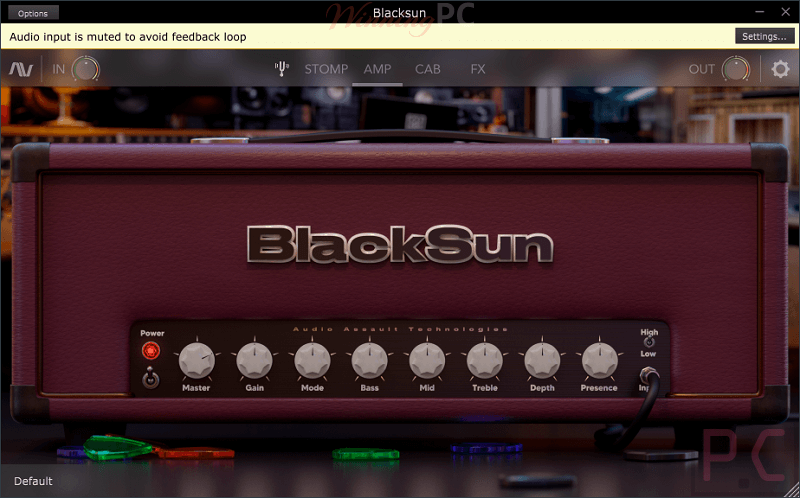Click the Master knob

[x=197, y=361]
